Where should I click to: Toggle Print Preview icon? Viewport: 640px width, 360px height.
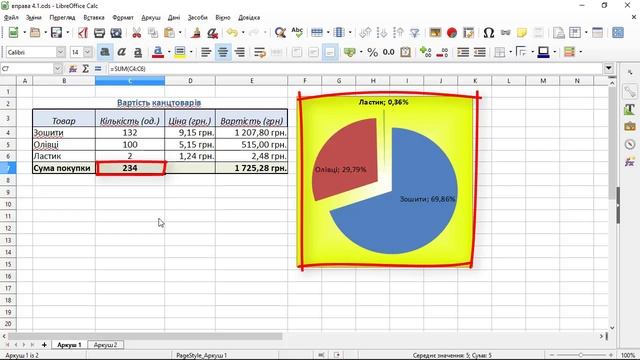(116, 33)
